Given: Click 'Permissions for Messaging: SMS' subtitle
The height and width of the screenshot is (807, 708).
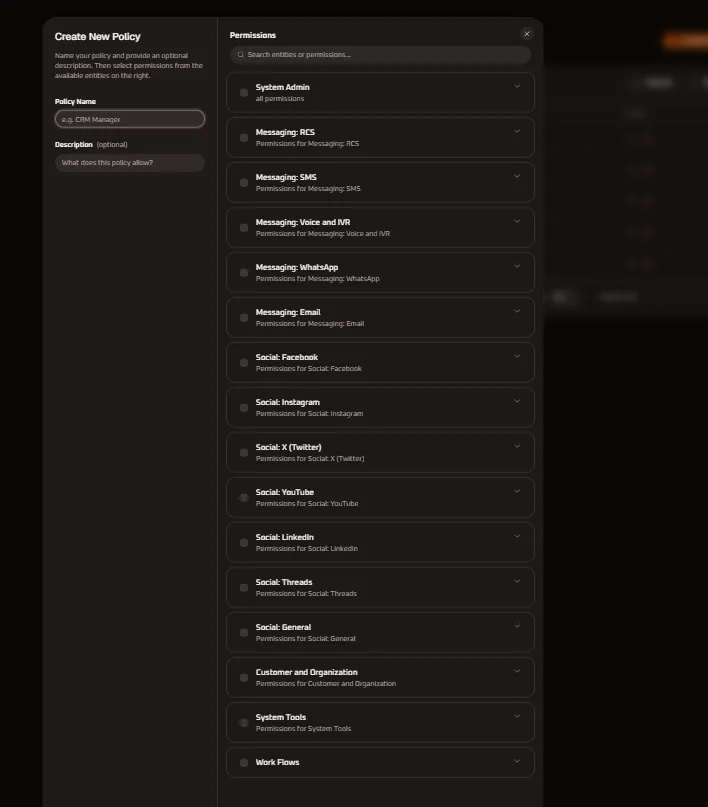Looking at the screenshot, I should tap(308, 189).
